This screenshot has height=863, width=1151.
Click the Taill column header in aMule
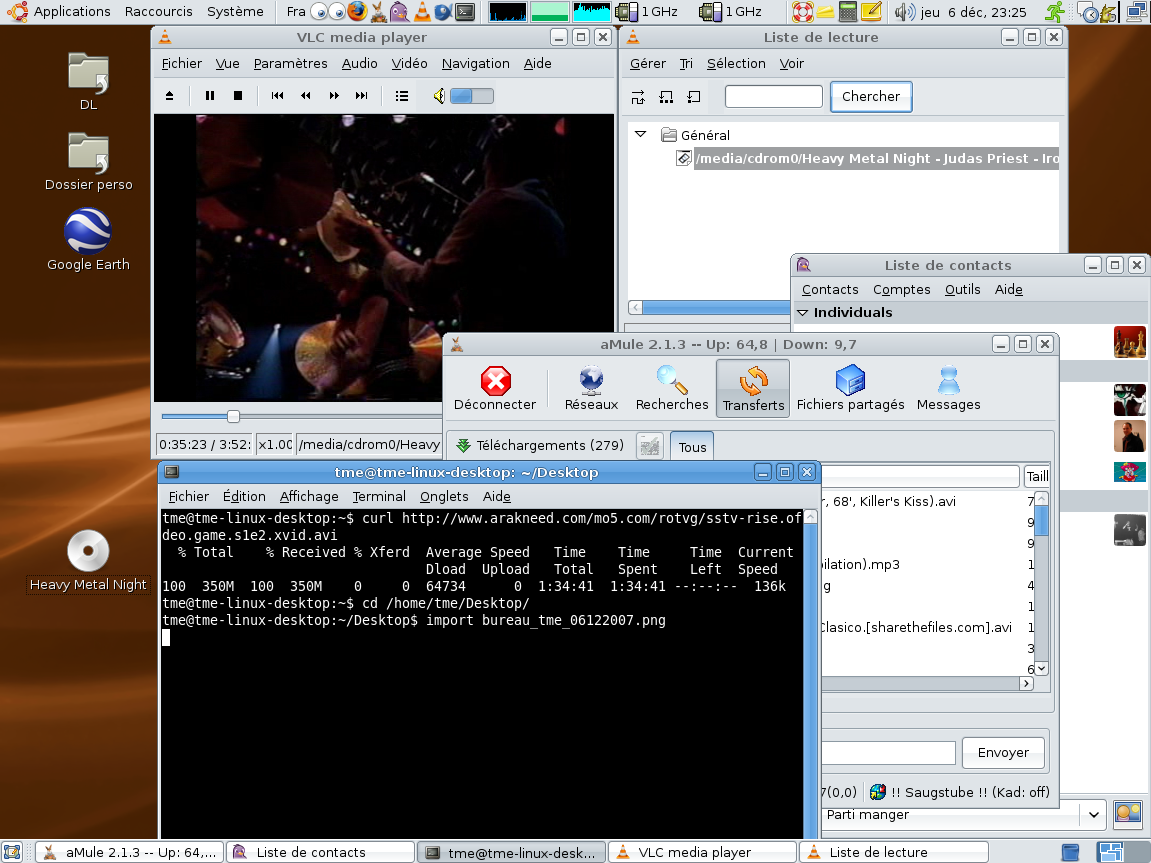1037,476
